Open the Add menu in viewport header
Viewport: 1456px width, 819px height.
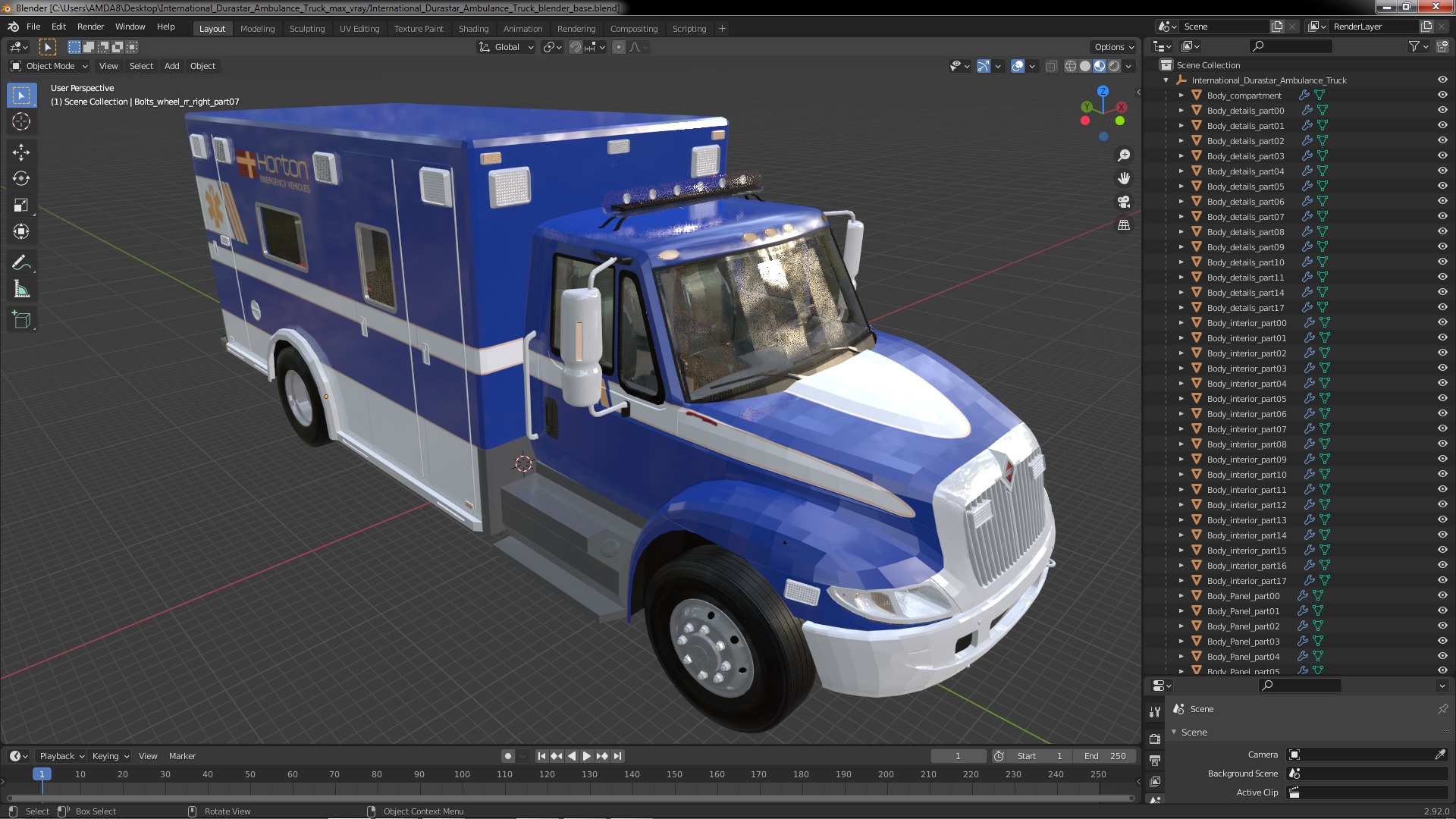point(172,66)
